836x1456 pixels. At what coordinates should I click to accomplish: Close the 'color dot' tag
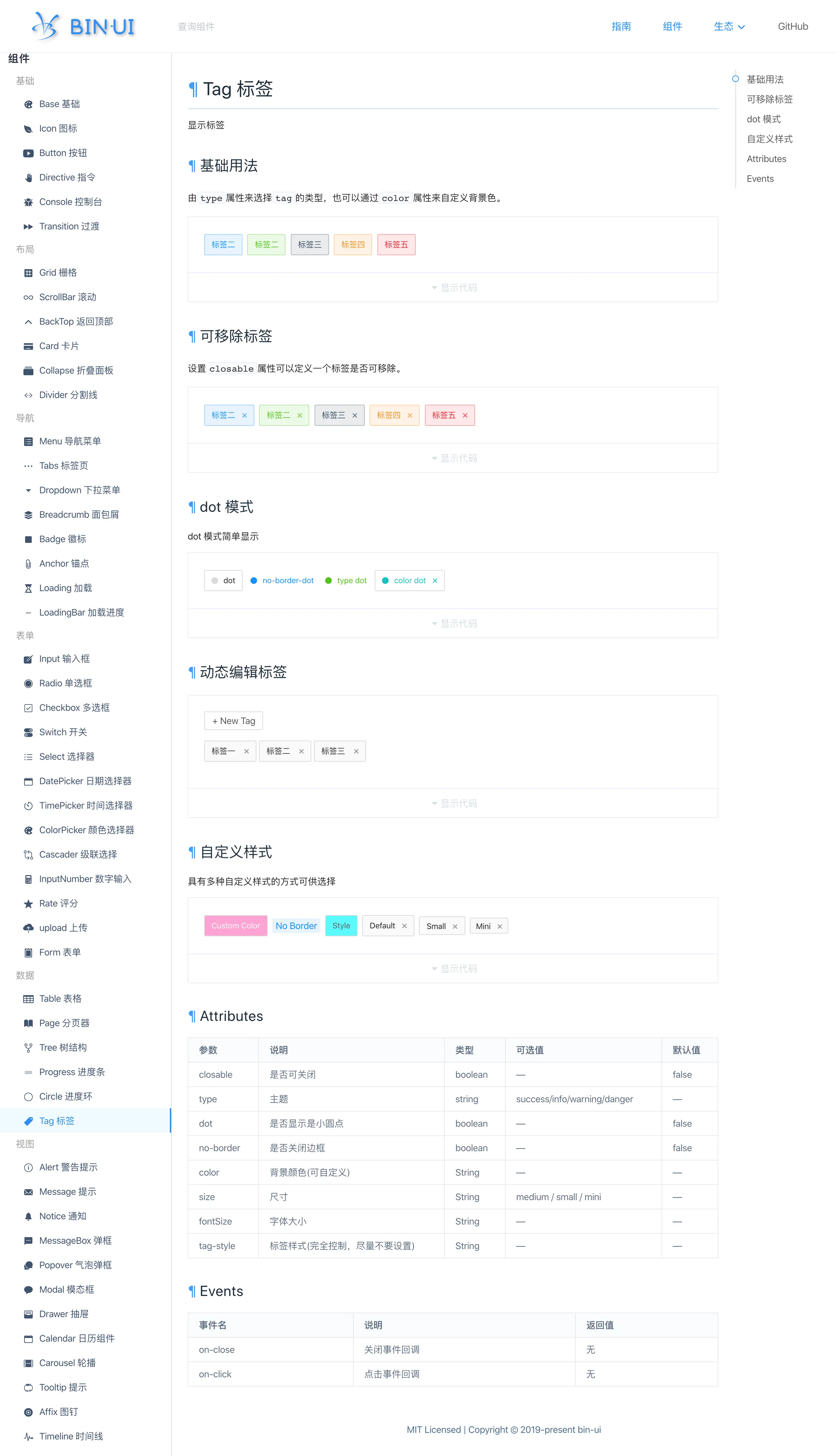coord(435,581)
